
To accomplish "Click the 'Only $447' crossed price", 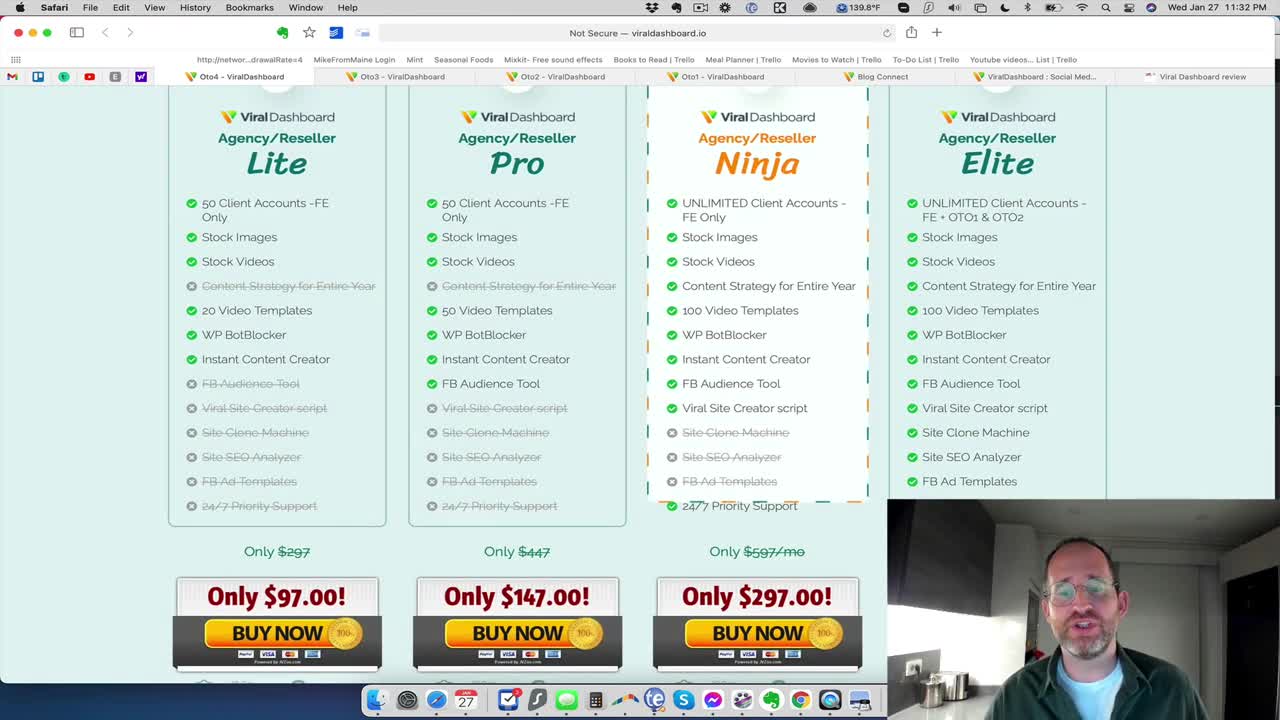I will (x=517, y=551).
